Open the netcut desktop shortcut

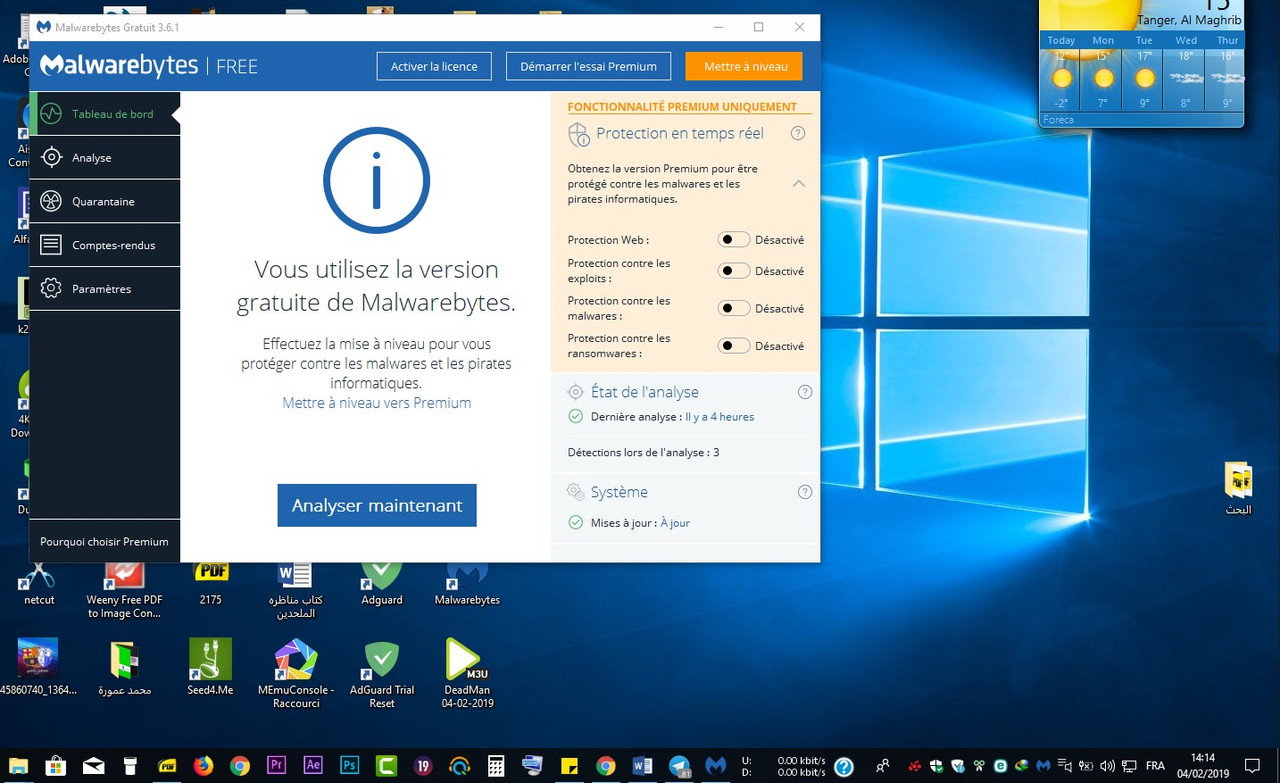click(39, 585)
